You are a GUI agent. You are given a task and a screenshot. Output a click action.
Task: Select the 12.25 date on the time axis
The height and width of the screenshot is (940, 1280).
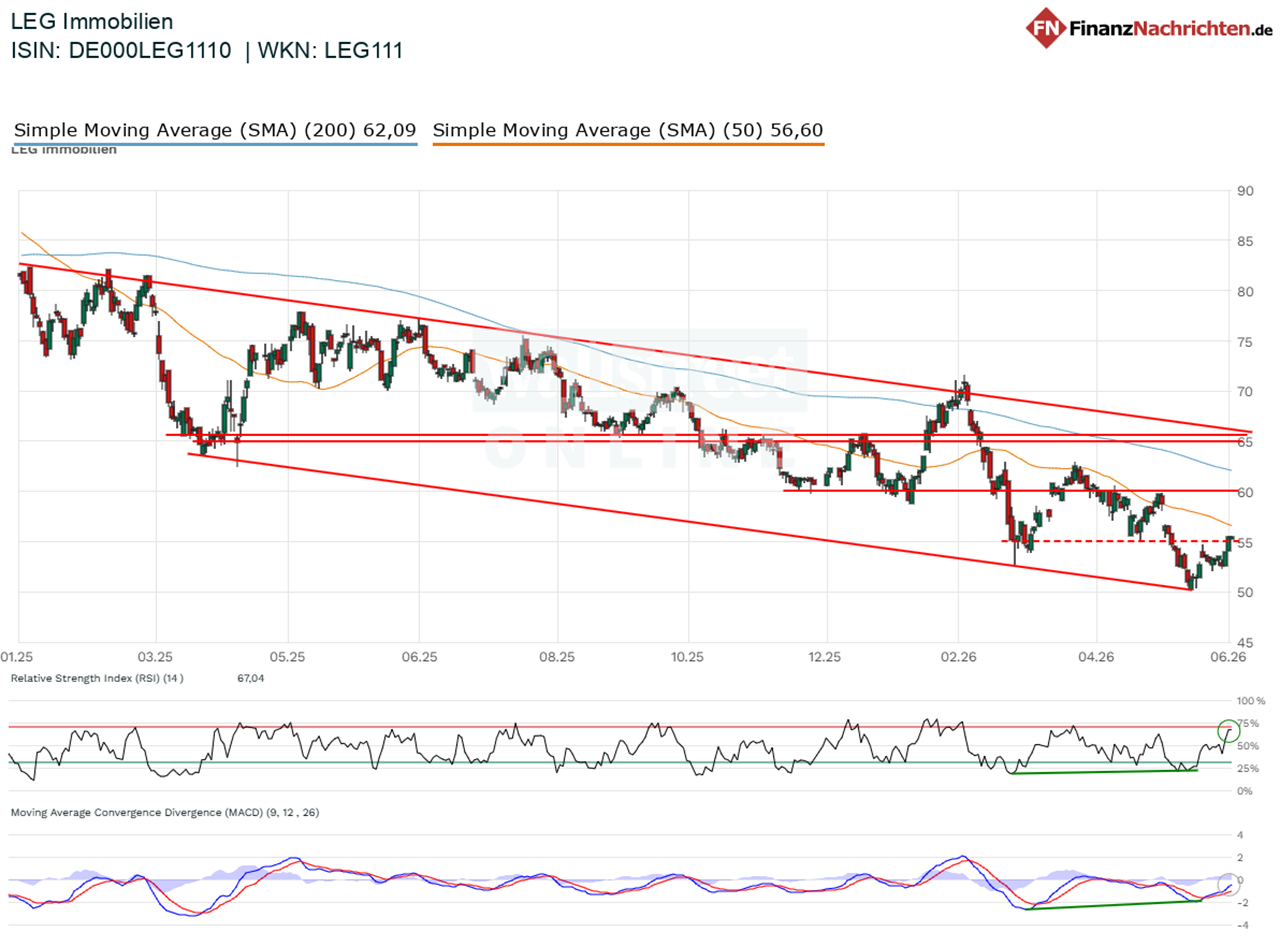(825, 657)
